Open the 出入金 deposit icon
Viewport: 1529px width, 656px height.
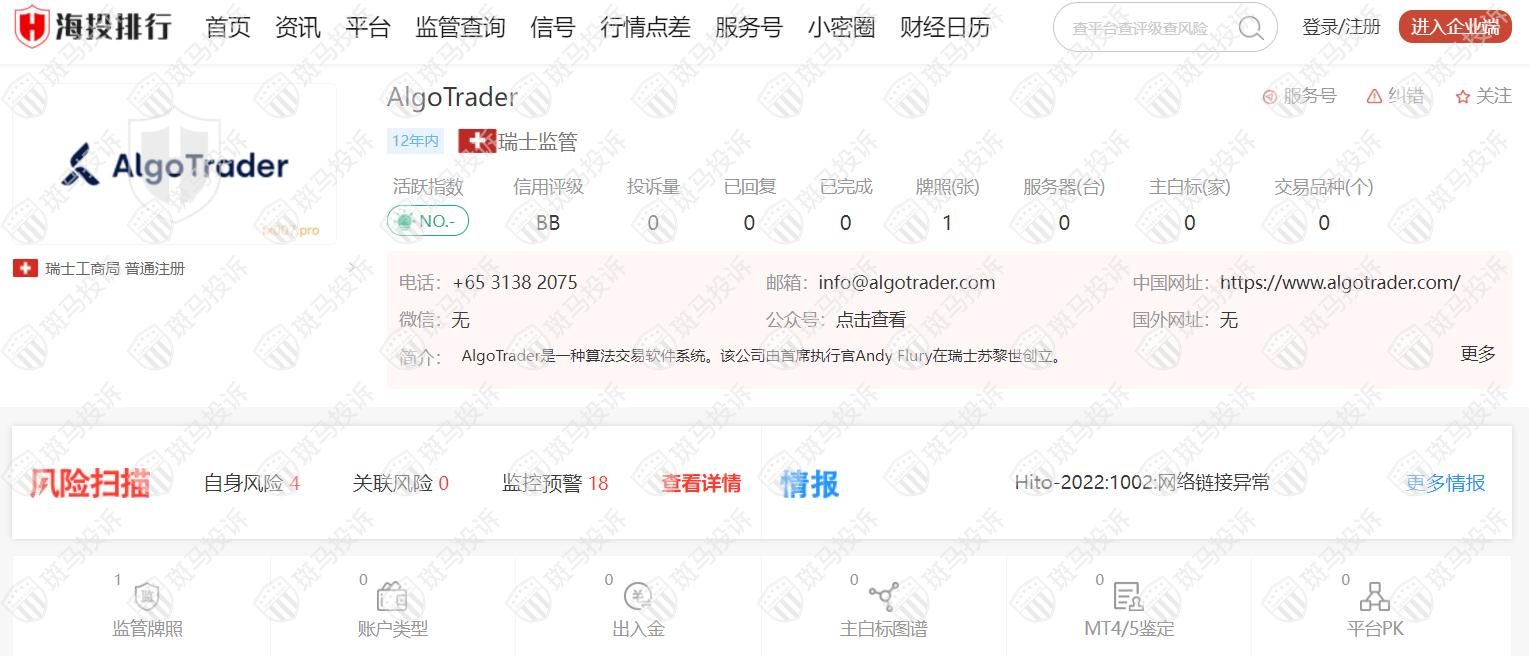point(638,598)
